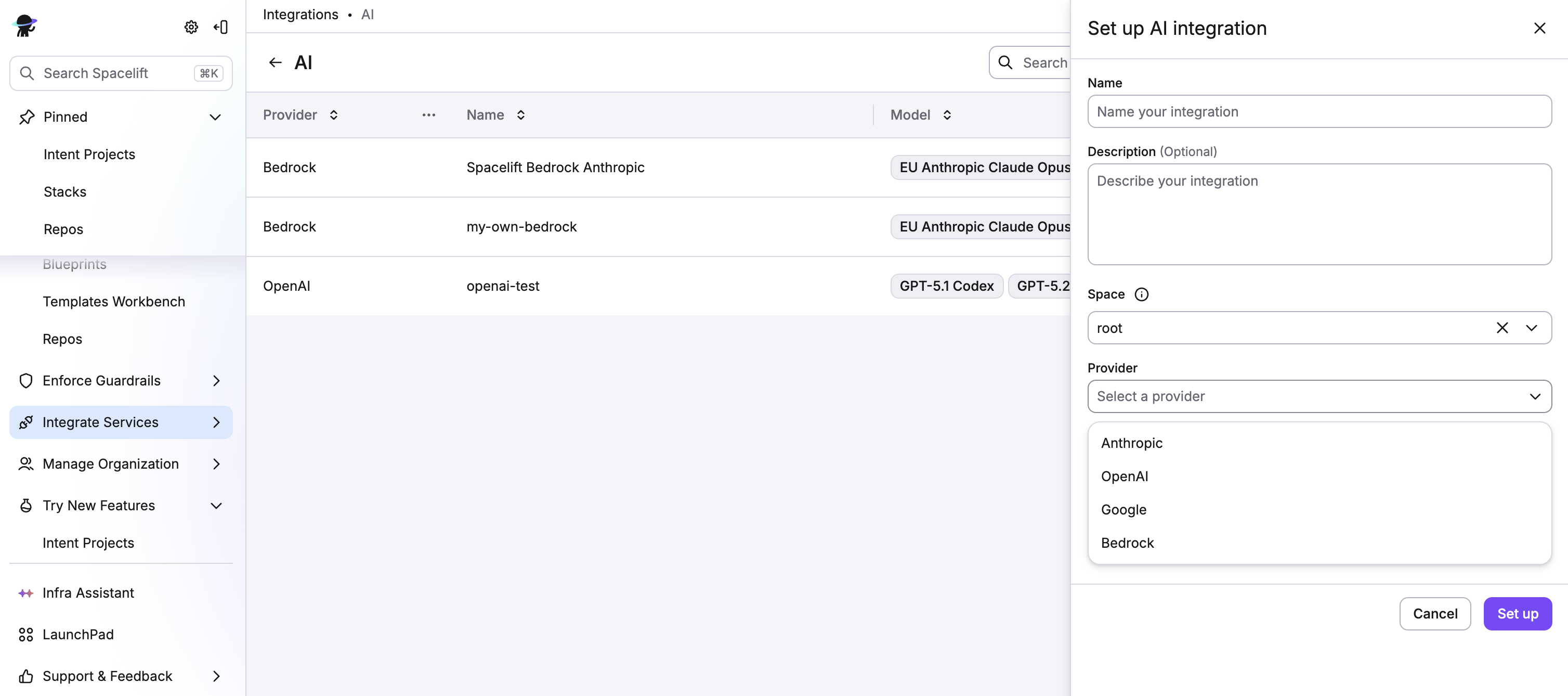Click the AI breadcrumb item
The width and height of the screenshot is (1568, 696).
pos(367,15)
